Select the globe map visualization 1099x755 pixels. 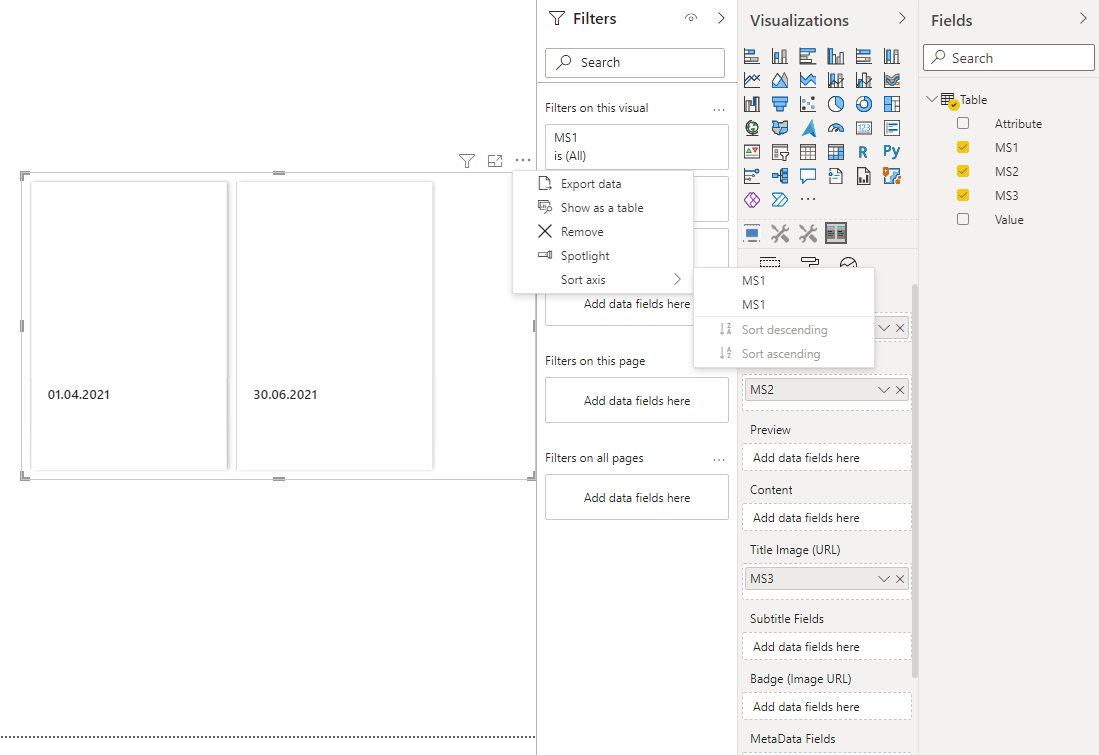[x=751, y=128]
